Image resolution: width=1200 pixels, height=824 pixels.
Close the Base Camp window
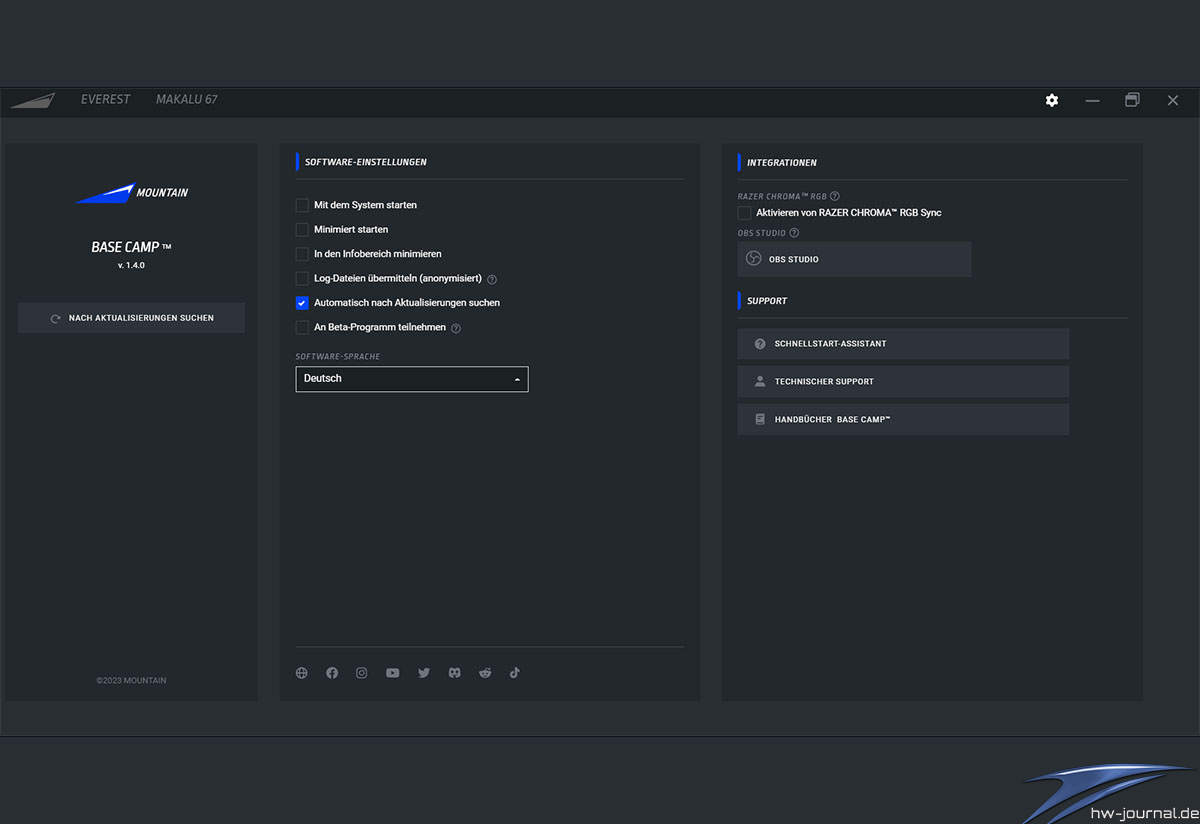tap(1173, 100)
